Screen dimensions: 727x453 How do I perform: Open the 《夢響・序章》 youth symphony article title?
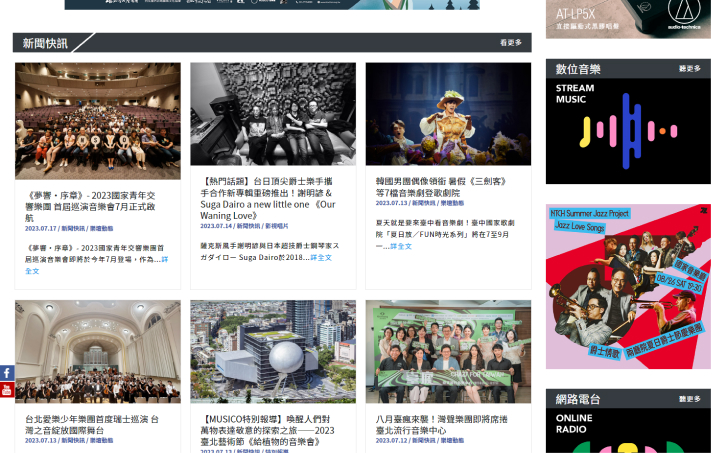[90, 206]
